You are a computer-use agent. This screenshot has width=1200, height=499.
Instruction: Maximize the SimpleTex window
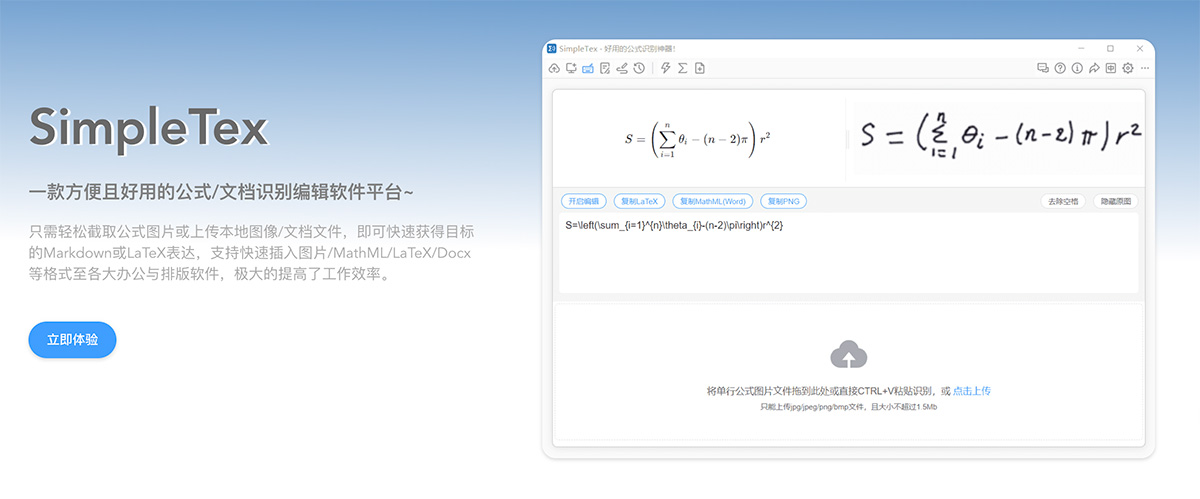(1110, 48)
